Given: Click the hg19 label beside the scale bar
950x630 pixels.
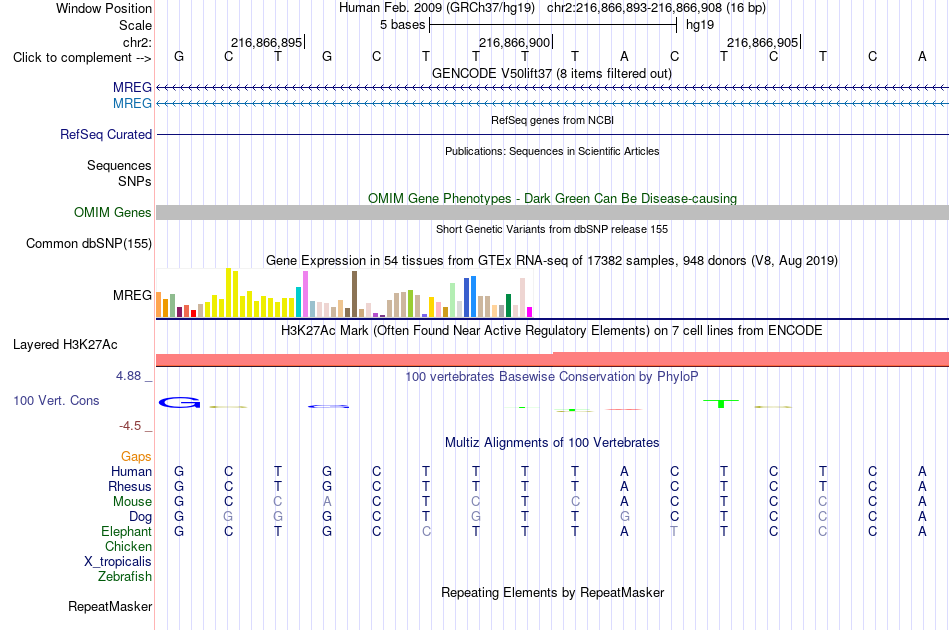Looking at the screenshot, I should point(700,25).
